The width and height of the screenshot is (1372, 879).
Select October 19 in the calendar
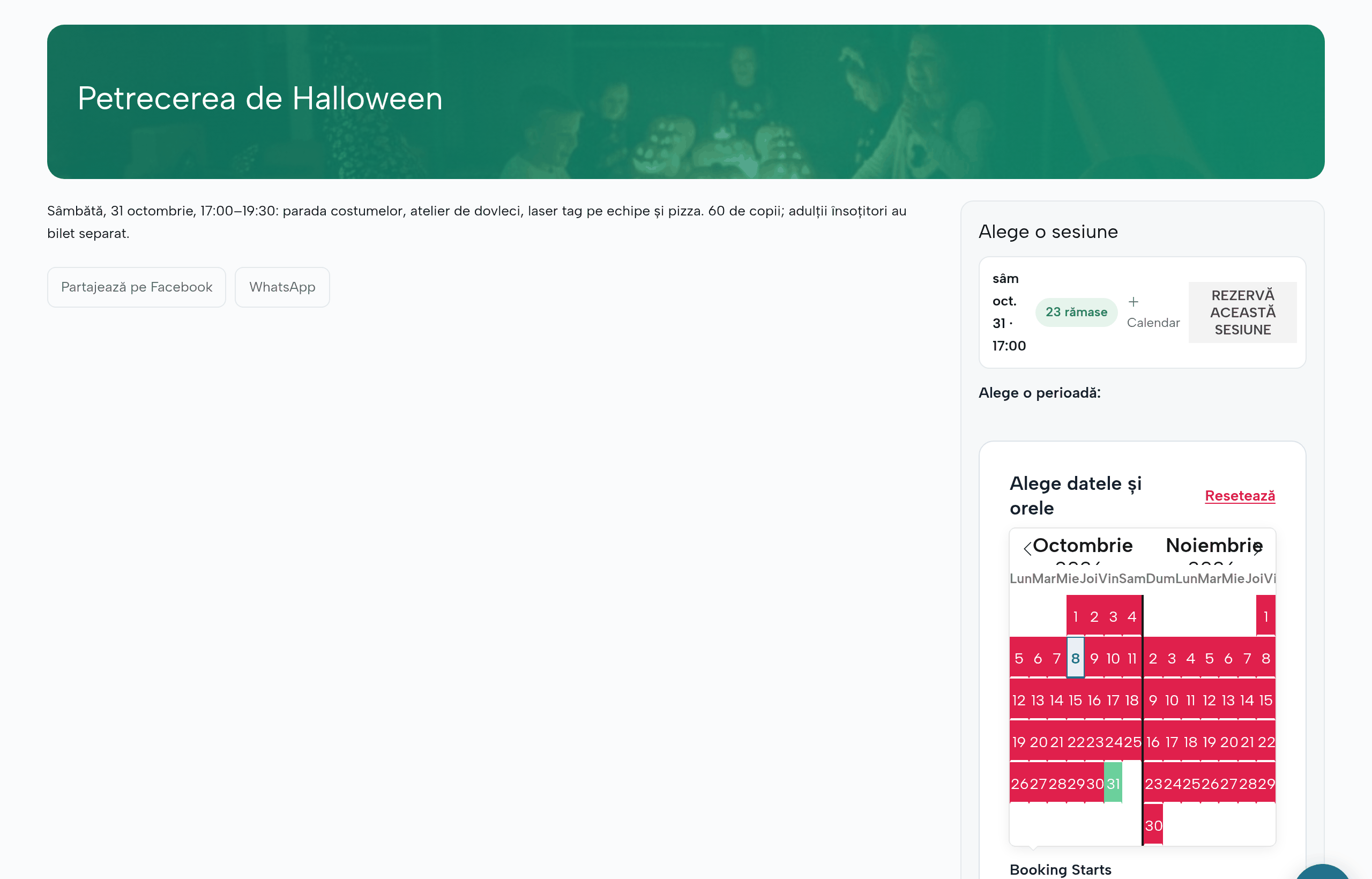[1019, 741]
